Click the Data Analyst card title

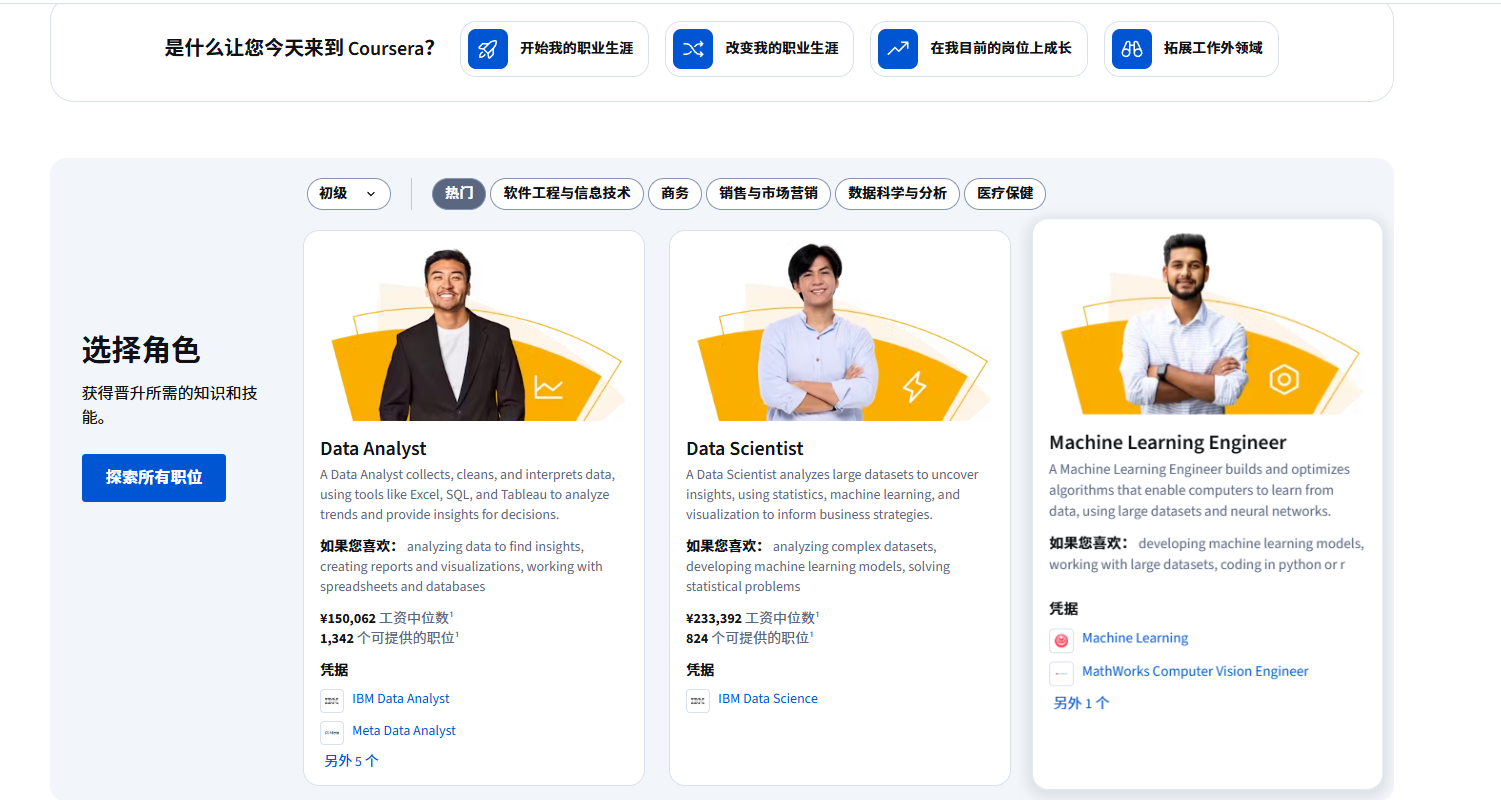pos(373,449)
